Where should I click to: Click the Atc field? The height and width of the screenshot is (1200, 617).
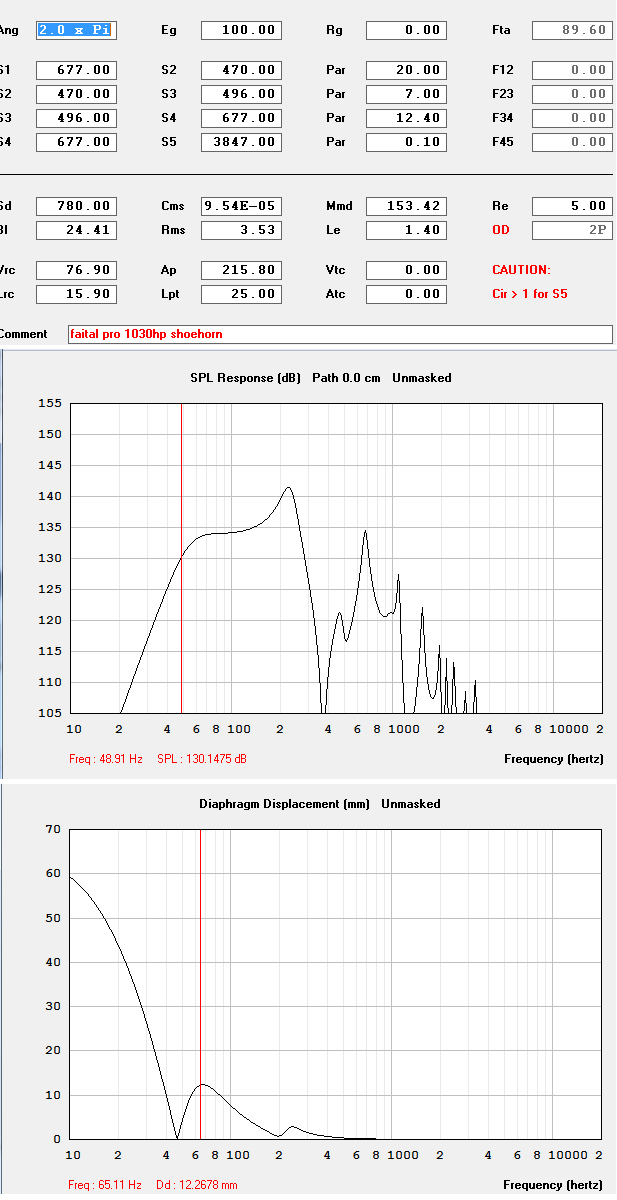tap(406, 294)
